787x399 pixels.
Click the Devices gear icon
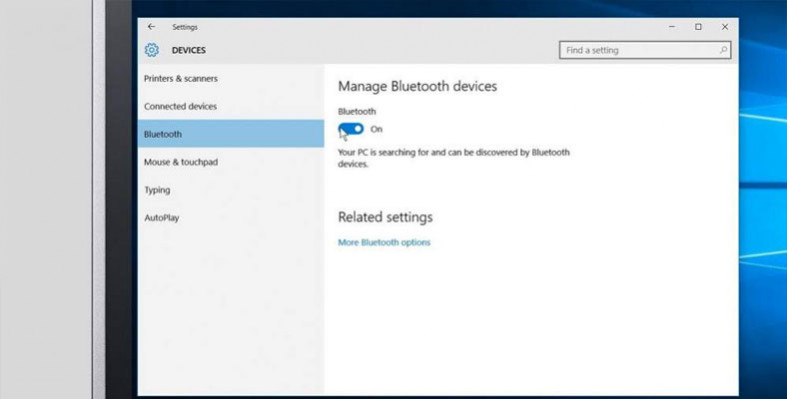pyautogui.click(x=152, y=50)
